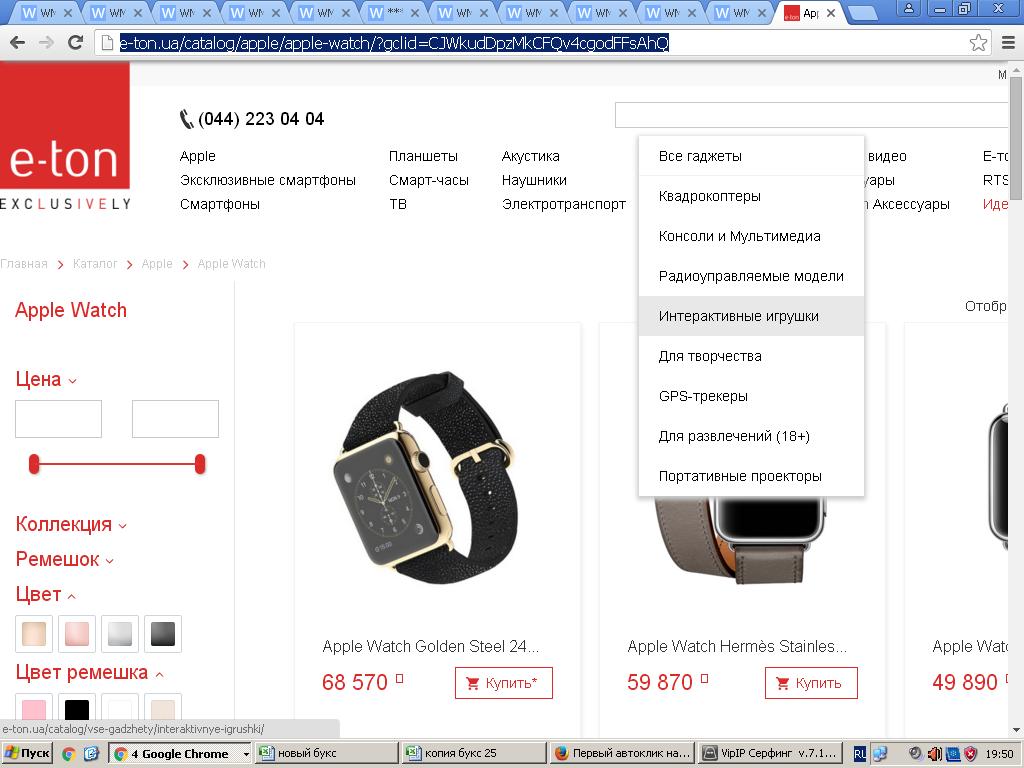Open the 'копия букс 25' taskbar window

pos(473,753)
